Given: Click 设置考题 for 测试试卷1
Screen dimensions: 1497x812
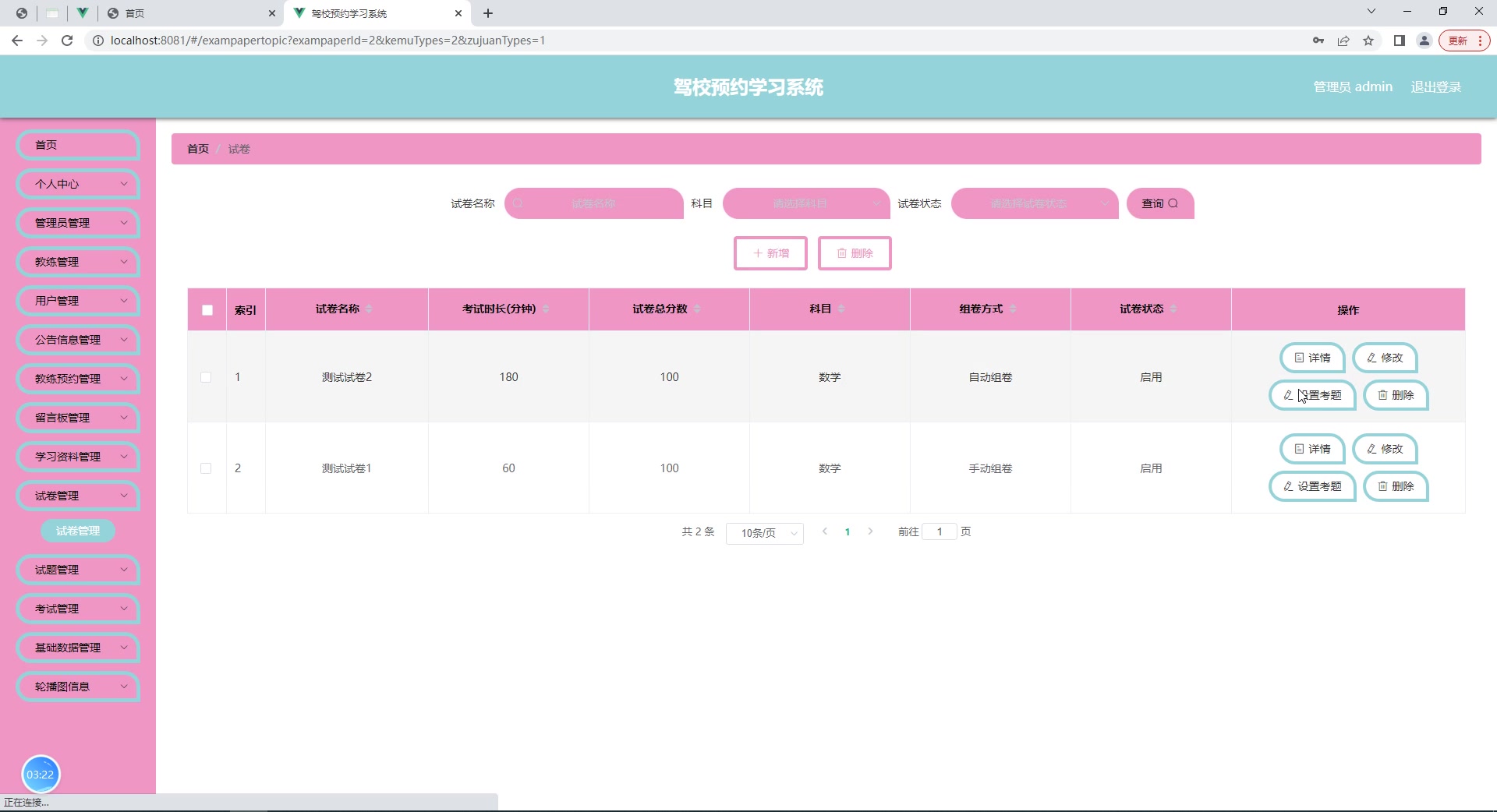Looking at the screenshot, I should point(1311,486).
